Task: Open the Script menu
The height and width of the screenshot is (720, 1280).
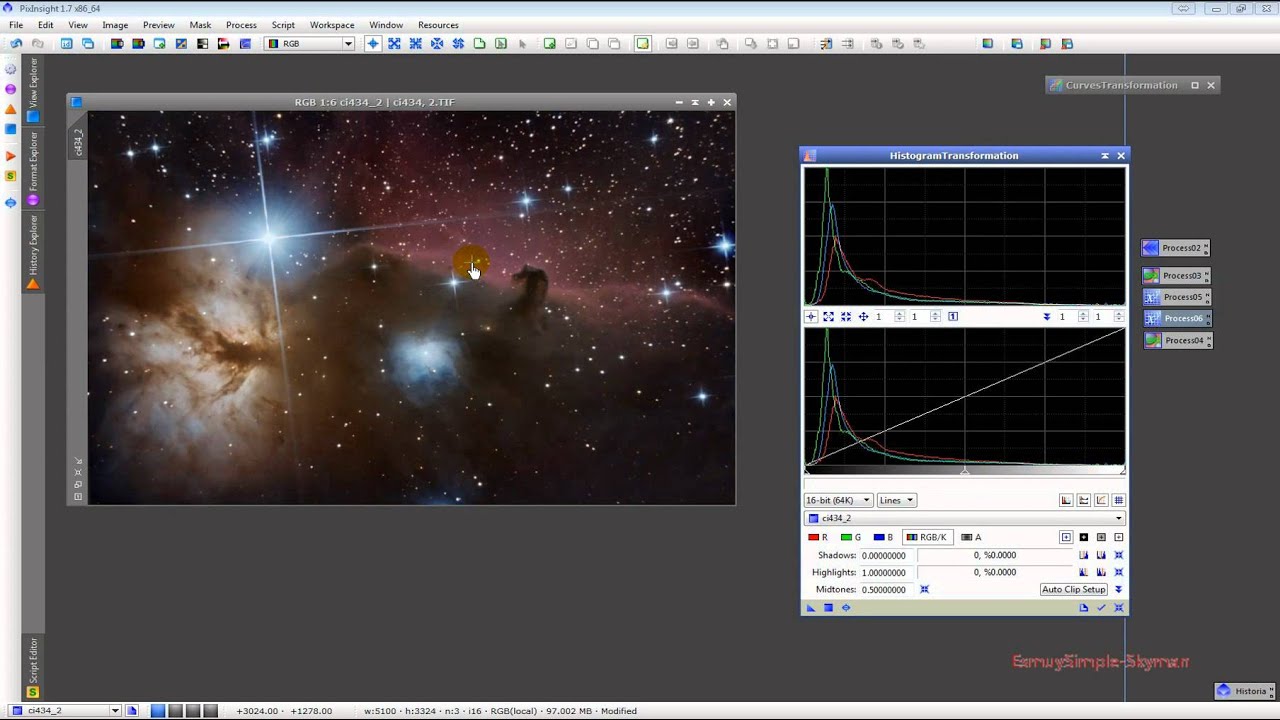Action: point(283,25)
